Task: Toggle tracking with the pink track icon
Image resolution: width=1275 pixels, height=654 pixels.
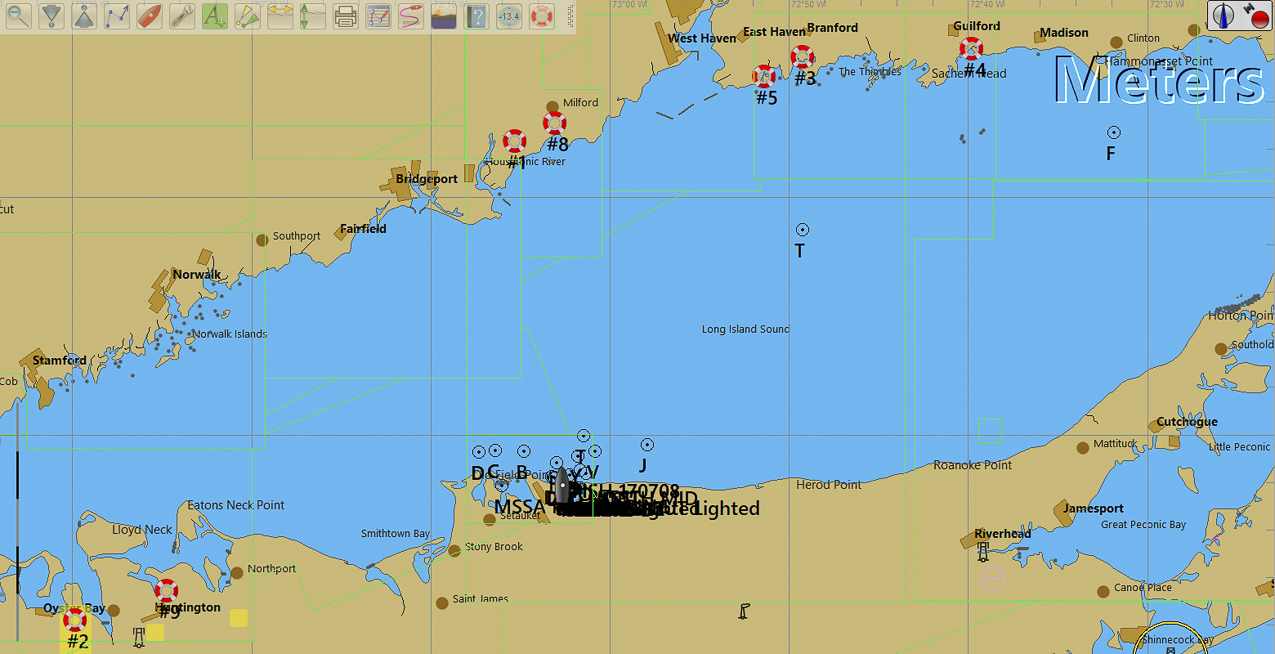Action: click(410, 16)
